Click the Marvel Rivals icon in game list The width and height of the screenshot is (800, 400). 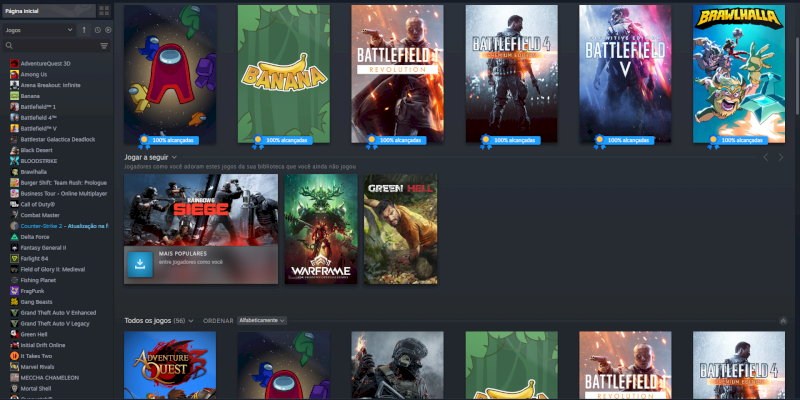(14, 367)
